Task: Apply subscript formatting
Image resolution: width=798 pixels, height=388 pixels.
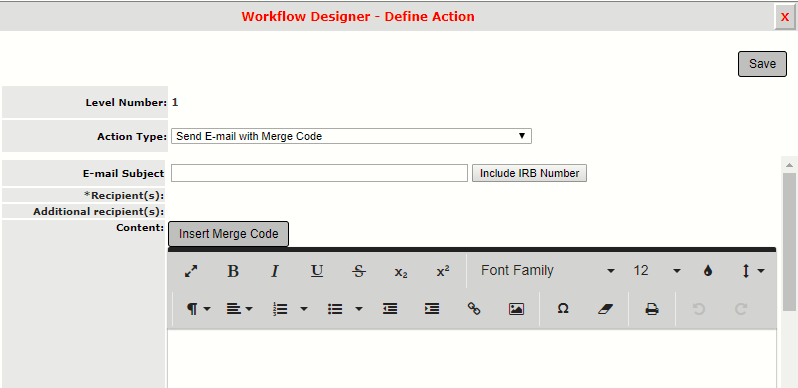Action: coord(401,272)
